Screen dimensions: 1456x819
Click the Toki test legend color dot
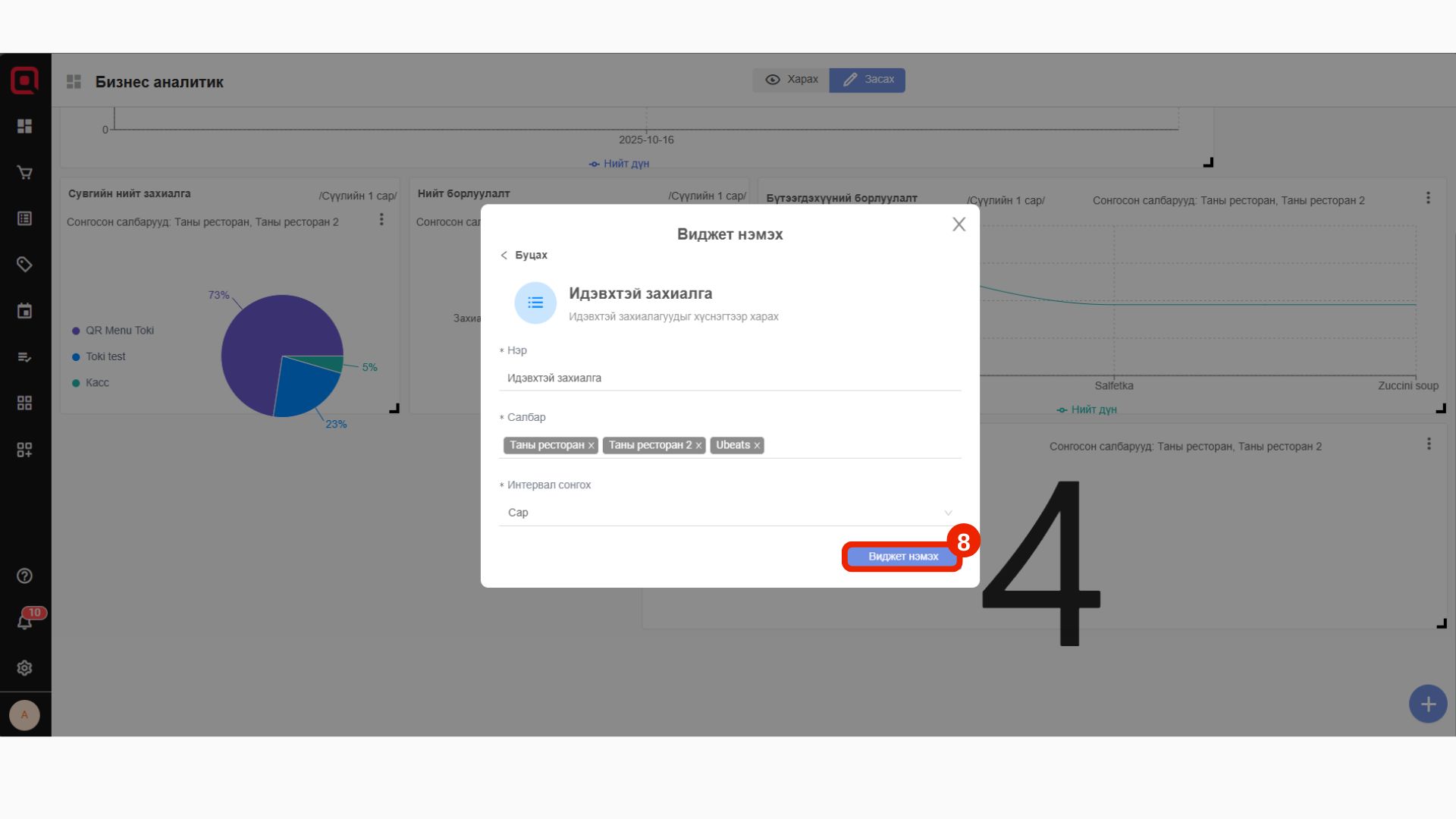pyautogui.click(x=76, y=357)
